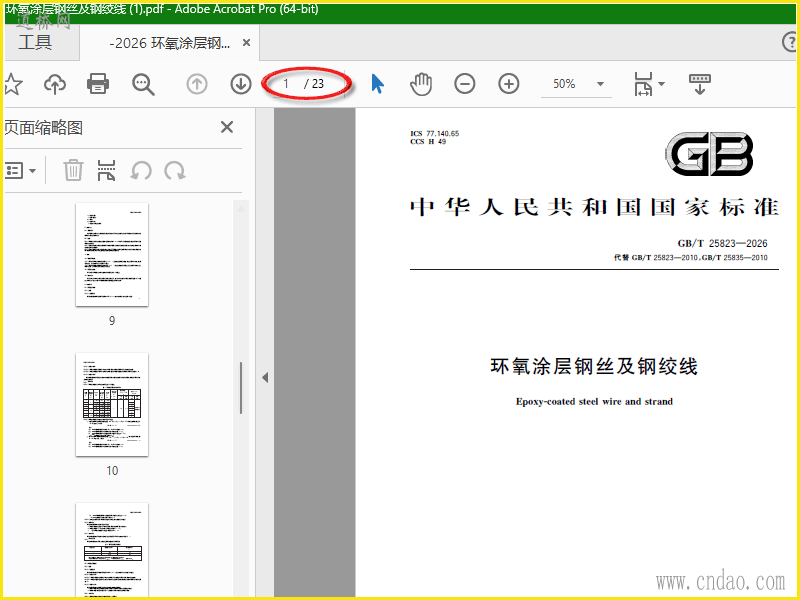Select page 9 thumbnail
Image resolution: width=800 pixels, height=600 pixels.
[112, 255]
